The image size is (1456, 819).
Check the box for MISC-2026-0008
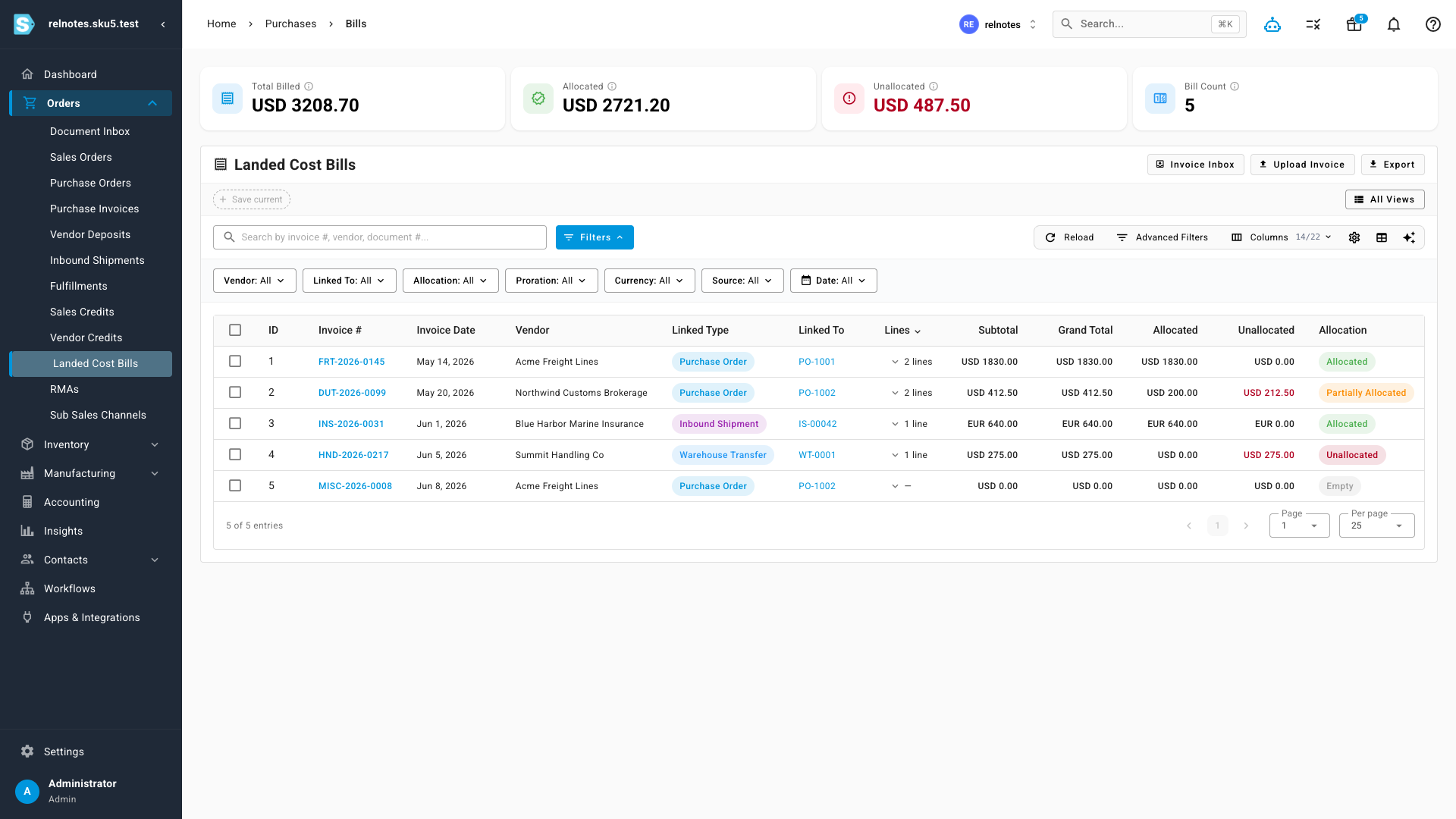(235, 485)
